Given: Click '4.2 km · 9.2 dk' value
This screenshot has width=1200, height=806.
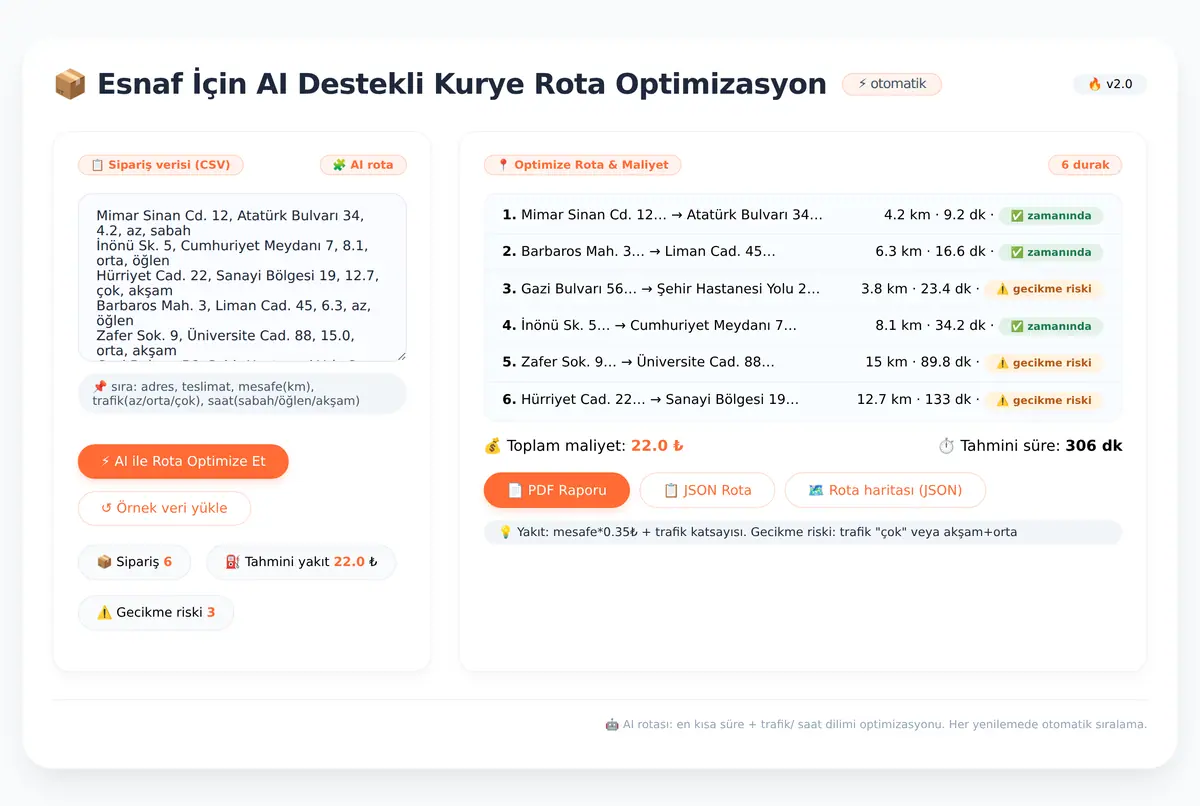Looking at the screenshot, I should [934, 215].
